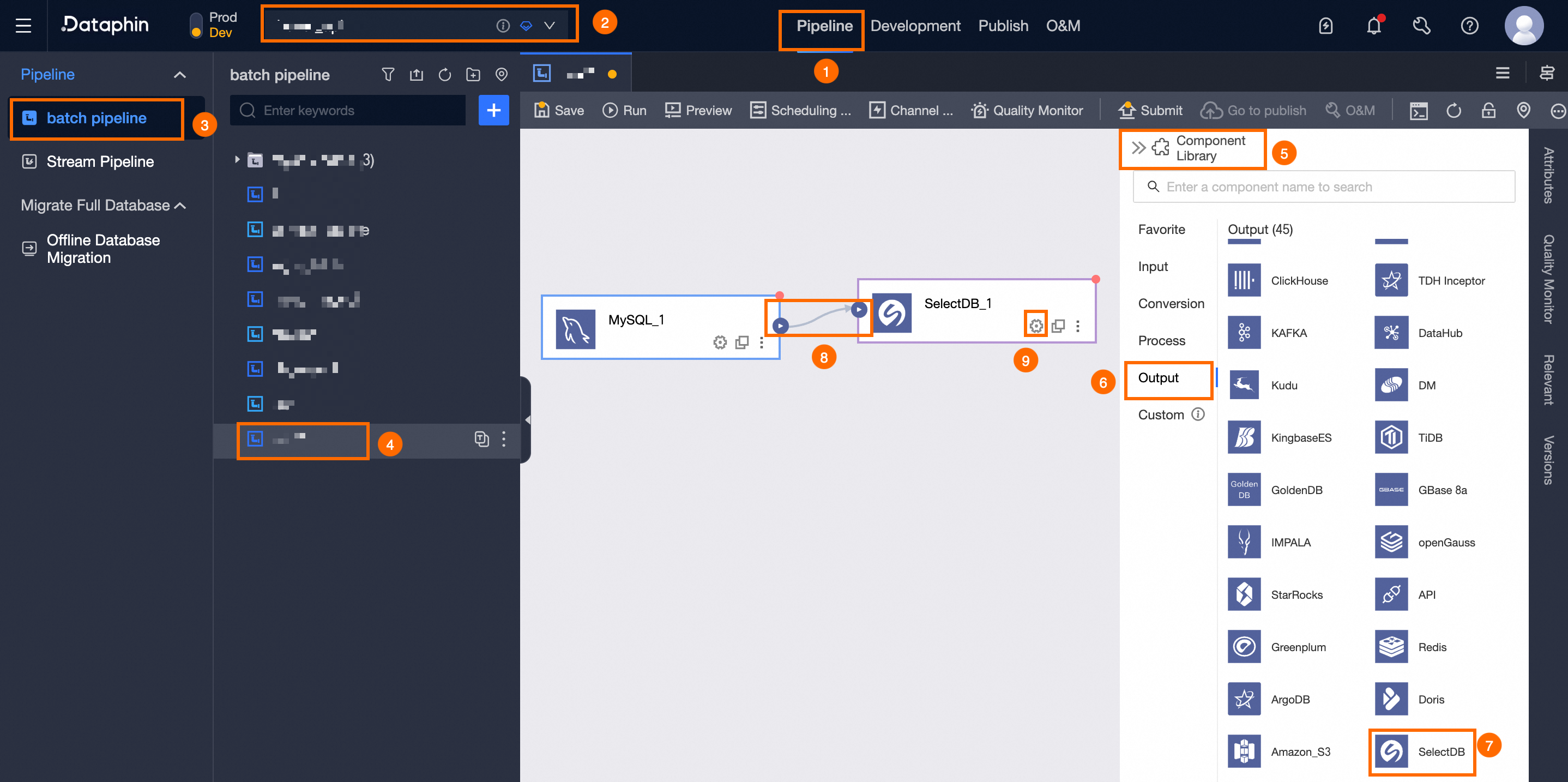Toggle the Prod/Dev environment switch
The width and height of the screenshot is (1568, 782).
(x=196, y=26)
